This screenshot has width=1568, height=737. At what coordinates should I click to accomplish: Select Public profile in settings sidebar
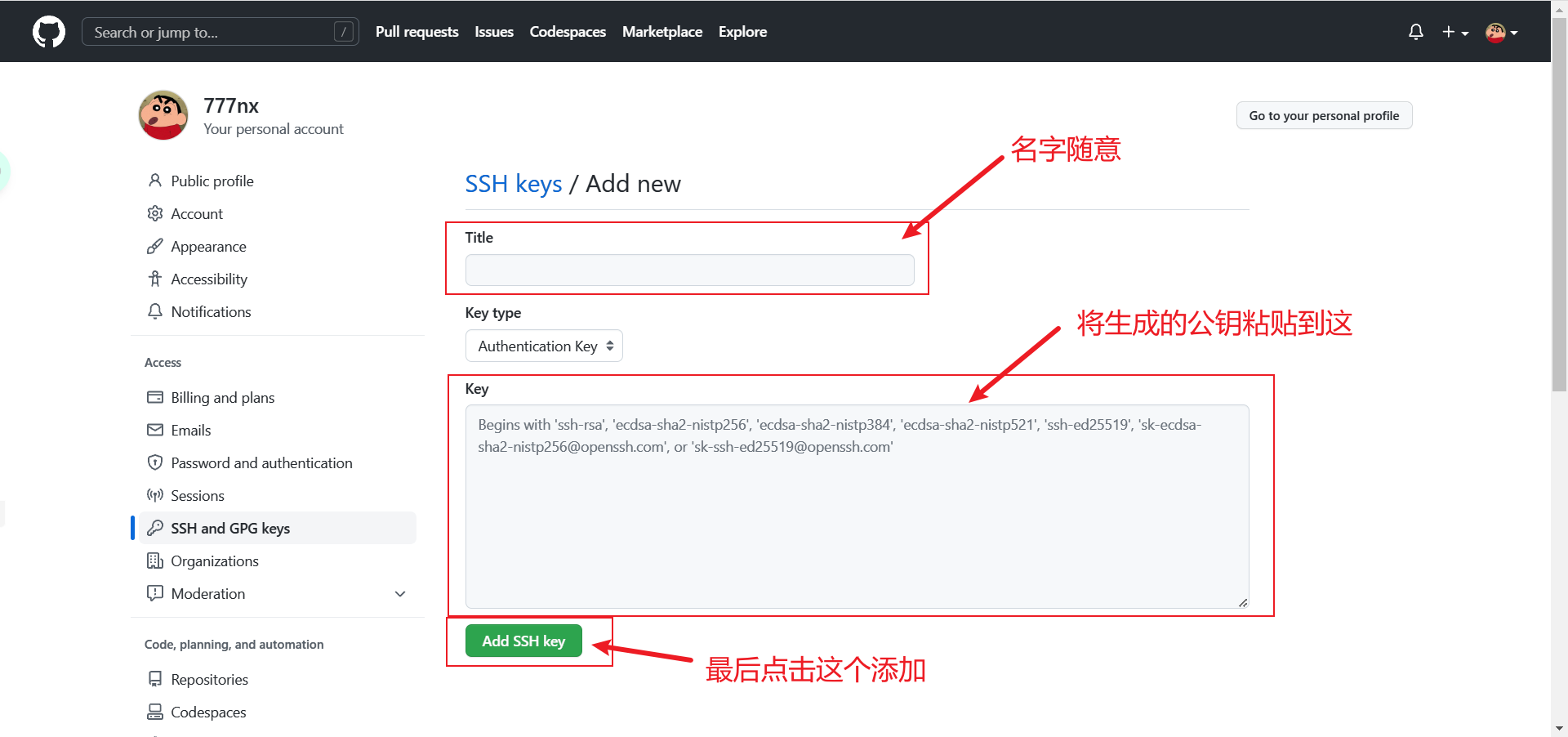(212, 181)
